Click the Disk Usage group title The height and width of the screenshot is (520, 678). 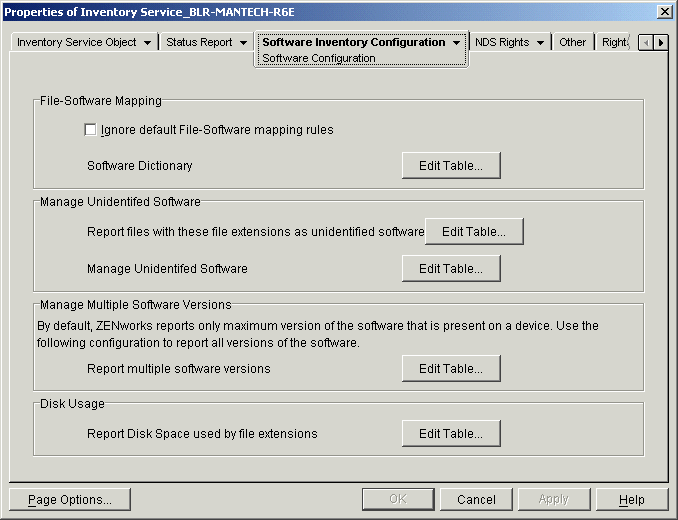[72, 404]
